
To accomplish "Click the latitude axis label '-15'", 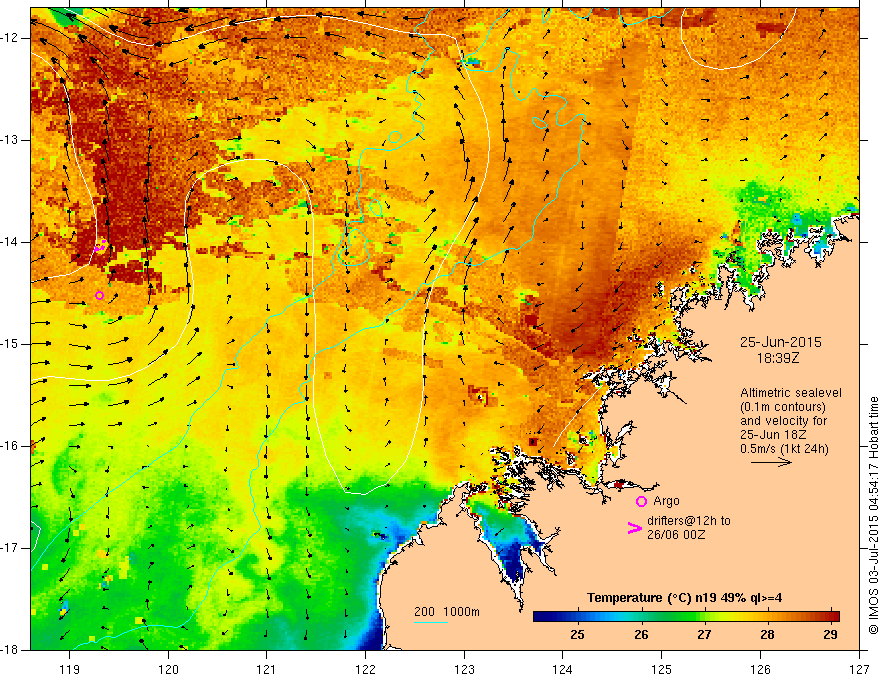I will pos(10,344).
